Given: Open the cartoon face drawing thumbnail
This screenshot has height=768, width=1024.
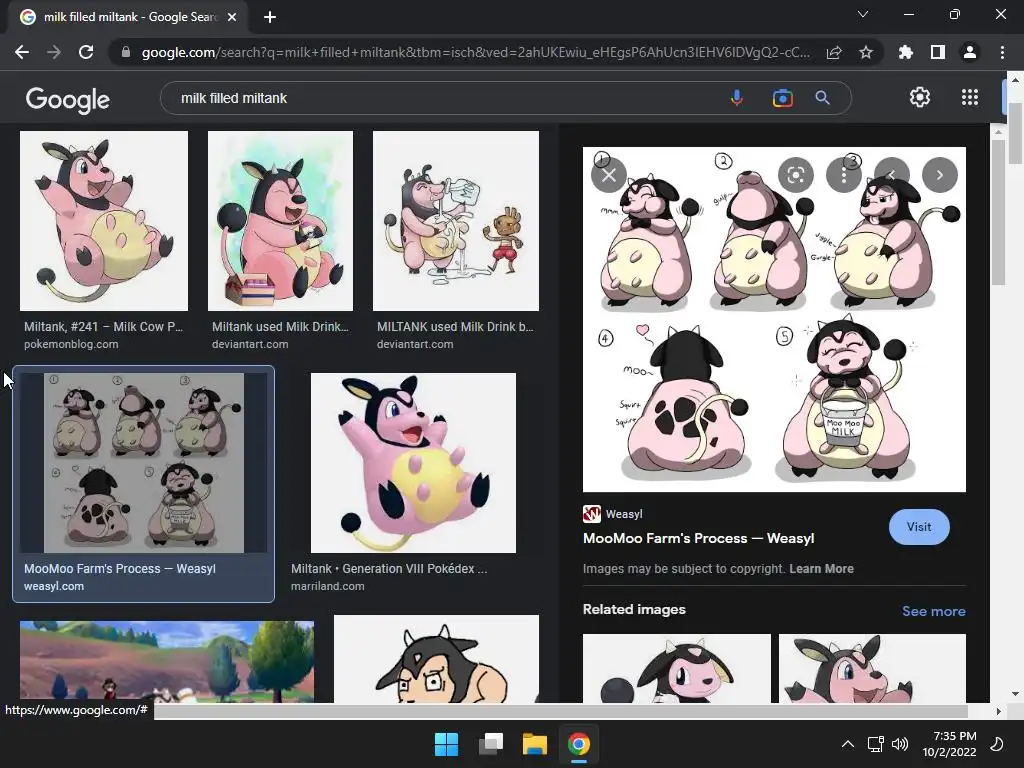Looking at the screenshot, I should coord(436,659).
